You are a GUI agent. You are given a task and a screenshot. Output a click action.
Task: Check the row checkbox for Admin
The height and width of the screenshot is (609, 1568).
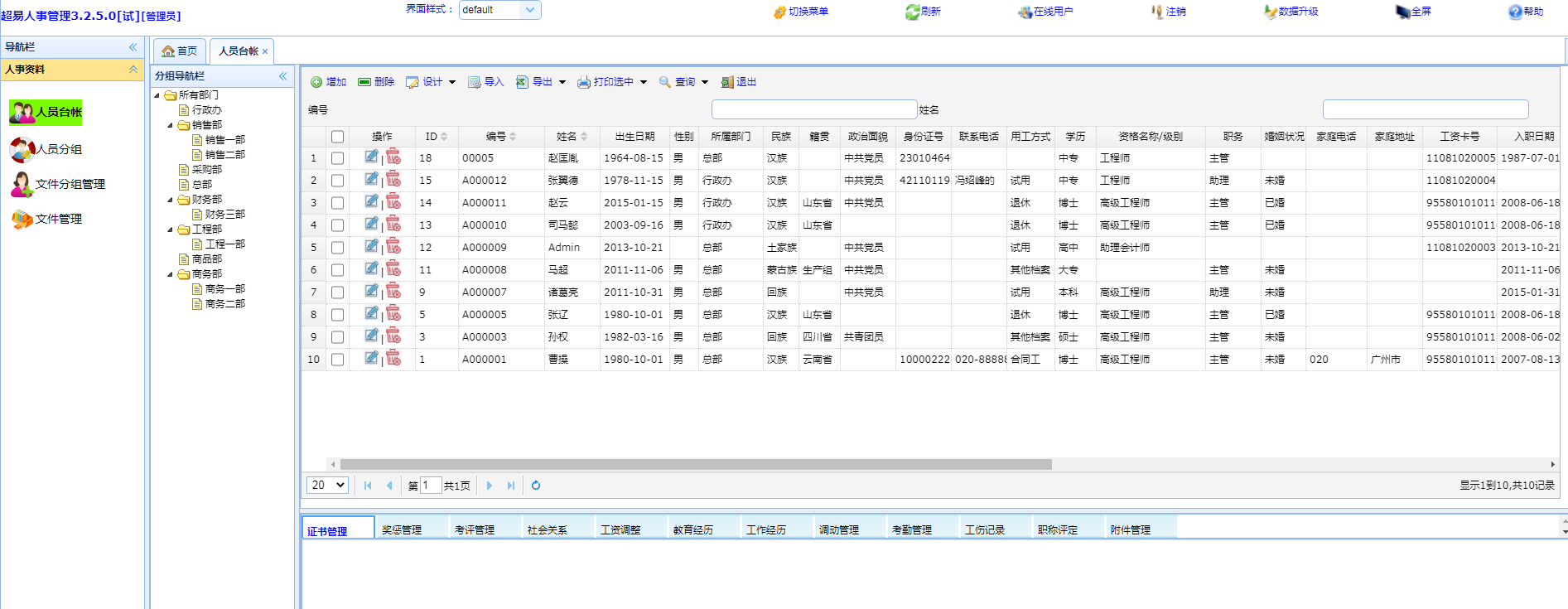[337, 248]
